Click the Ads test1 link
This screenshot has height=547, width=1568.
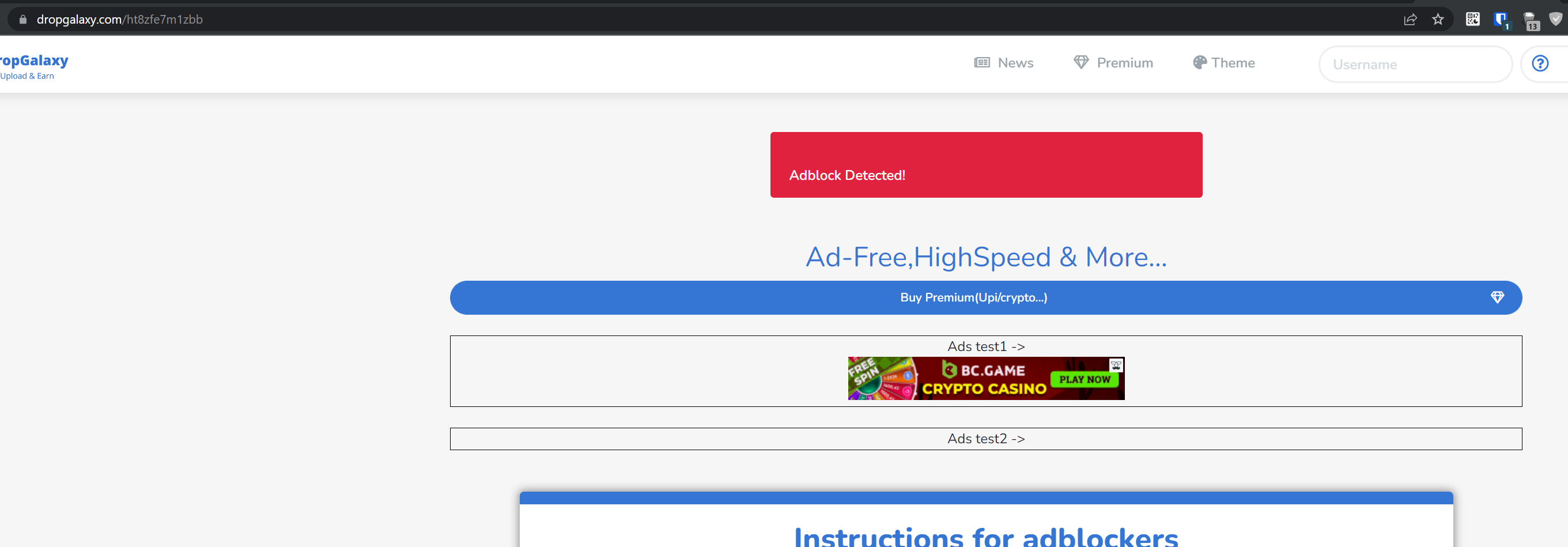pyautogui.click(x=985, y=346)
